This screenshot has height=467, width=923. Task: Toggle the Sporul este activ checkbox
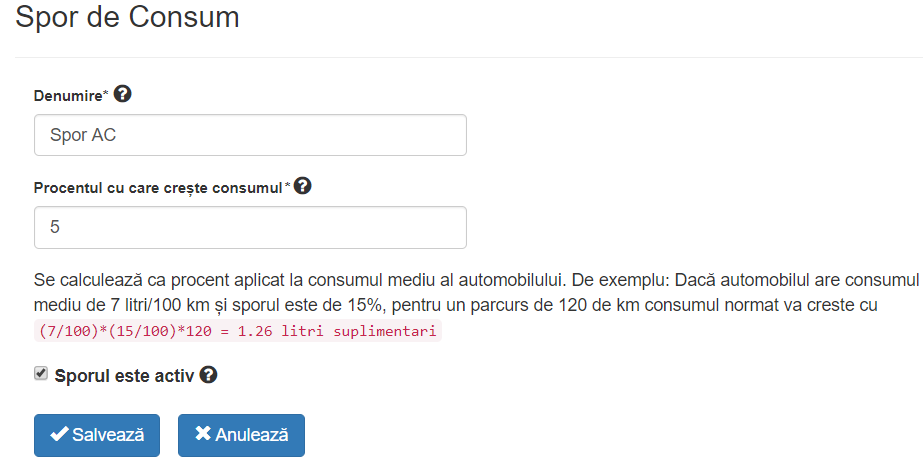[x=41, y=373]
